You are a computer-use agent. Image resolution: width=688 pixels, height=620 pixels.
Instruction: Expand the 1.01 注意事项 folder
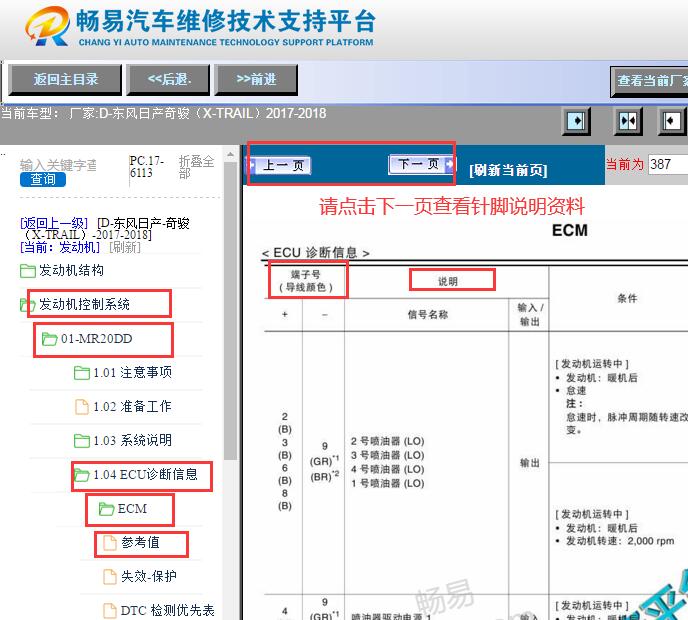(x=133, y=373)
